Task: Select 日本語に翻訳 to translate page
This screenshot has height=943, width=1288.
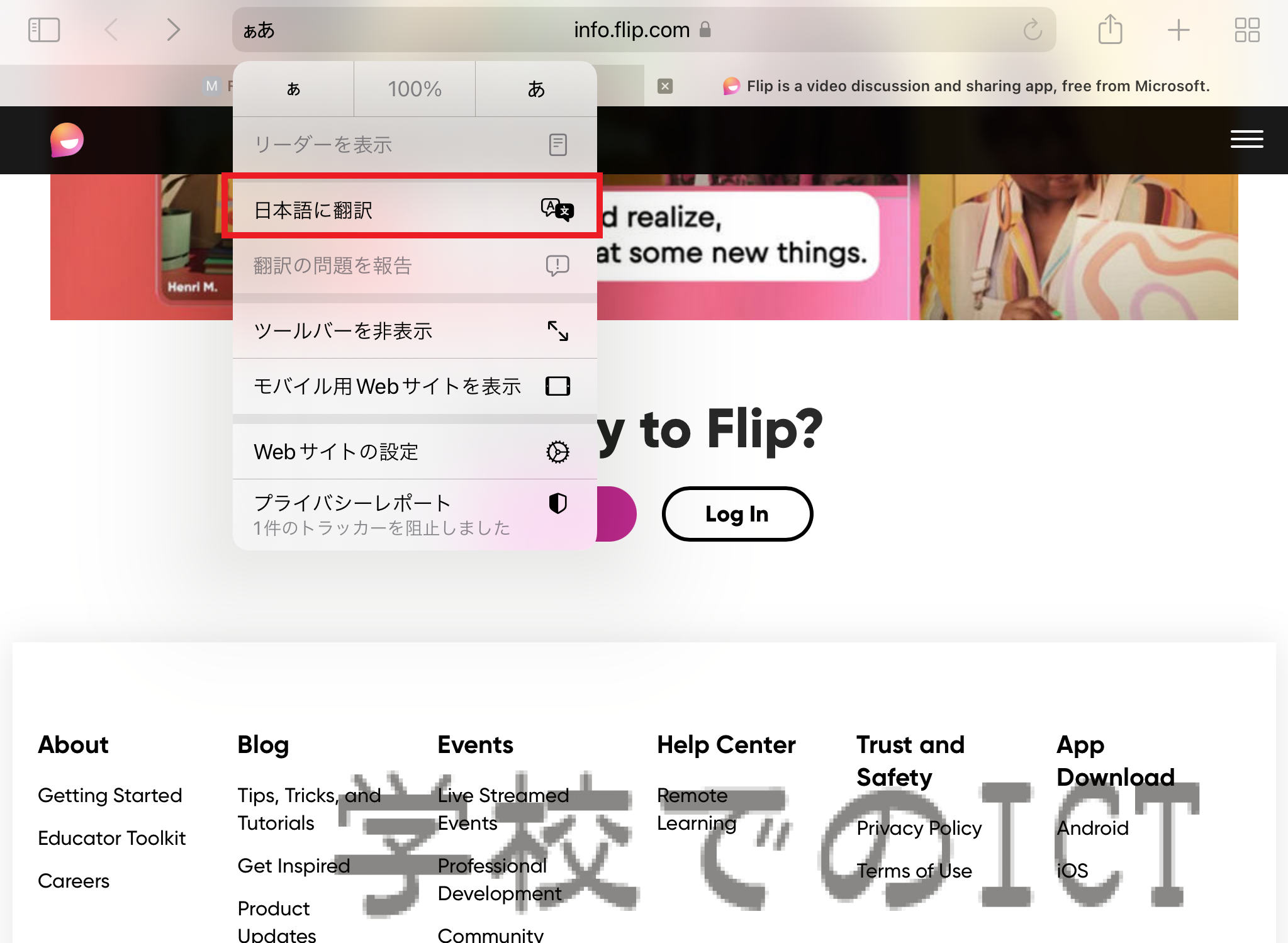Action: coord(415,210)
